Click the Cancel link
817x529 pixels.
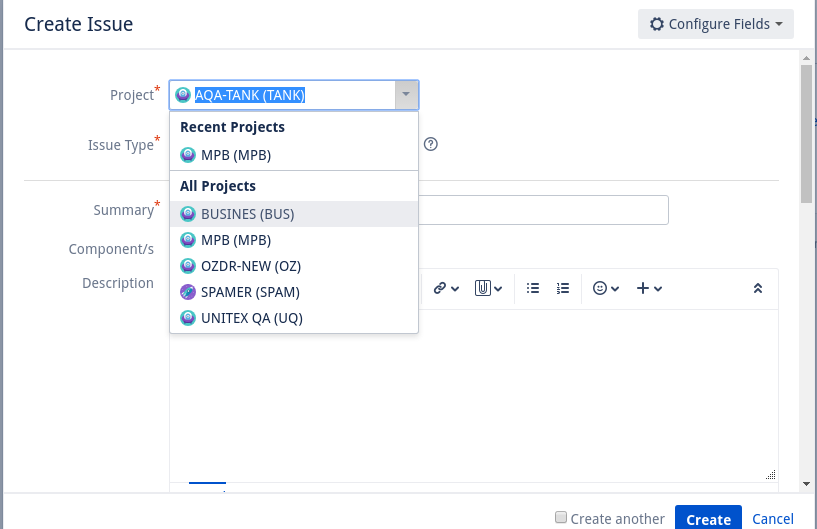(x=773, y=519)
